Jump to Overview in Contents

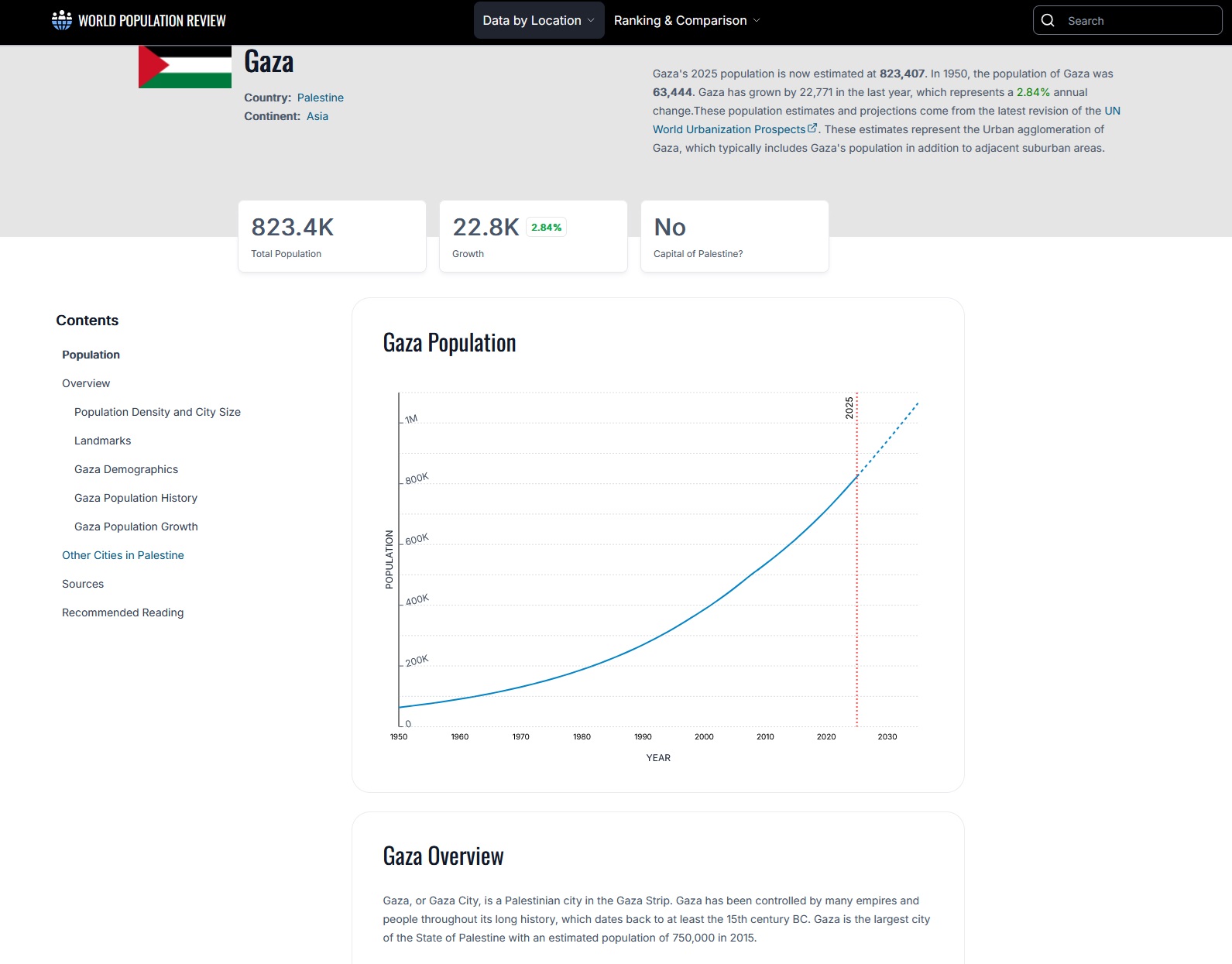(x=86, y=383)
